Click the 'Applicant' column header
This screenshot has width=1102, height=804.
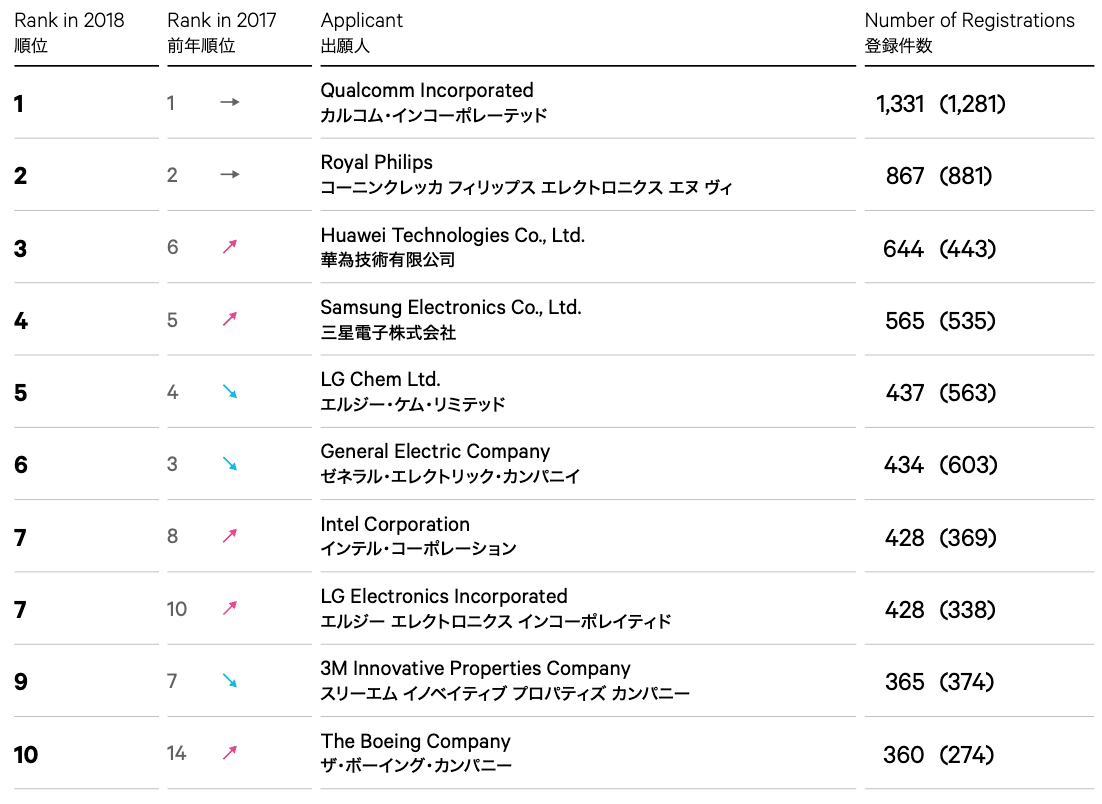[x=362, y=20]
